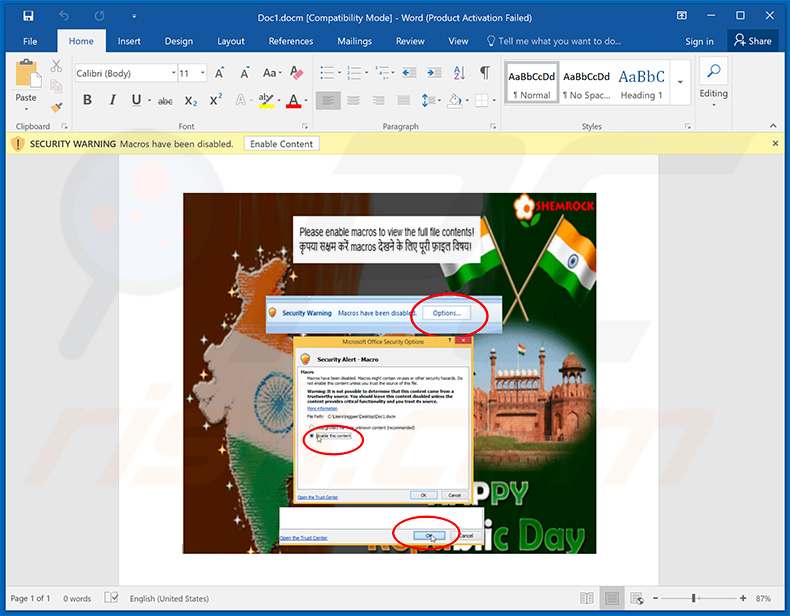The image size is (790, 616).
Task: Toggle Show/Hide paragraph marks
Action: pyautogui.click(x=485, y=73)
